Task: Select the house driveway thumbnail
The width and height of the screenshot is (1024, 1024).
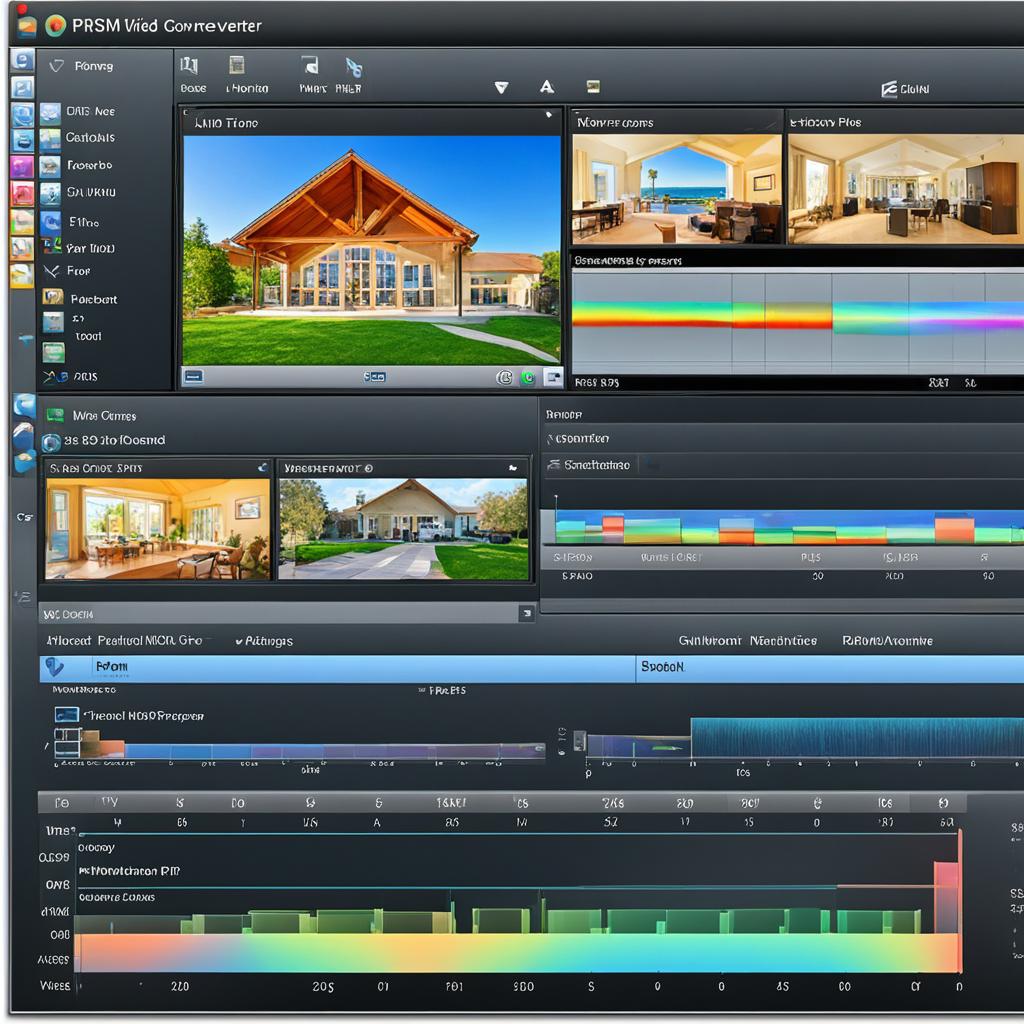Action: [x=404, y=529]
